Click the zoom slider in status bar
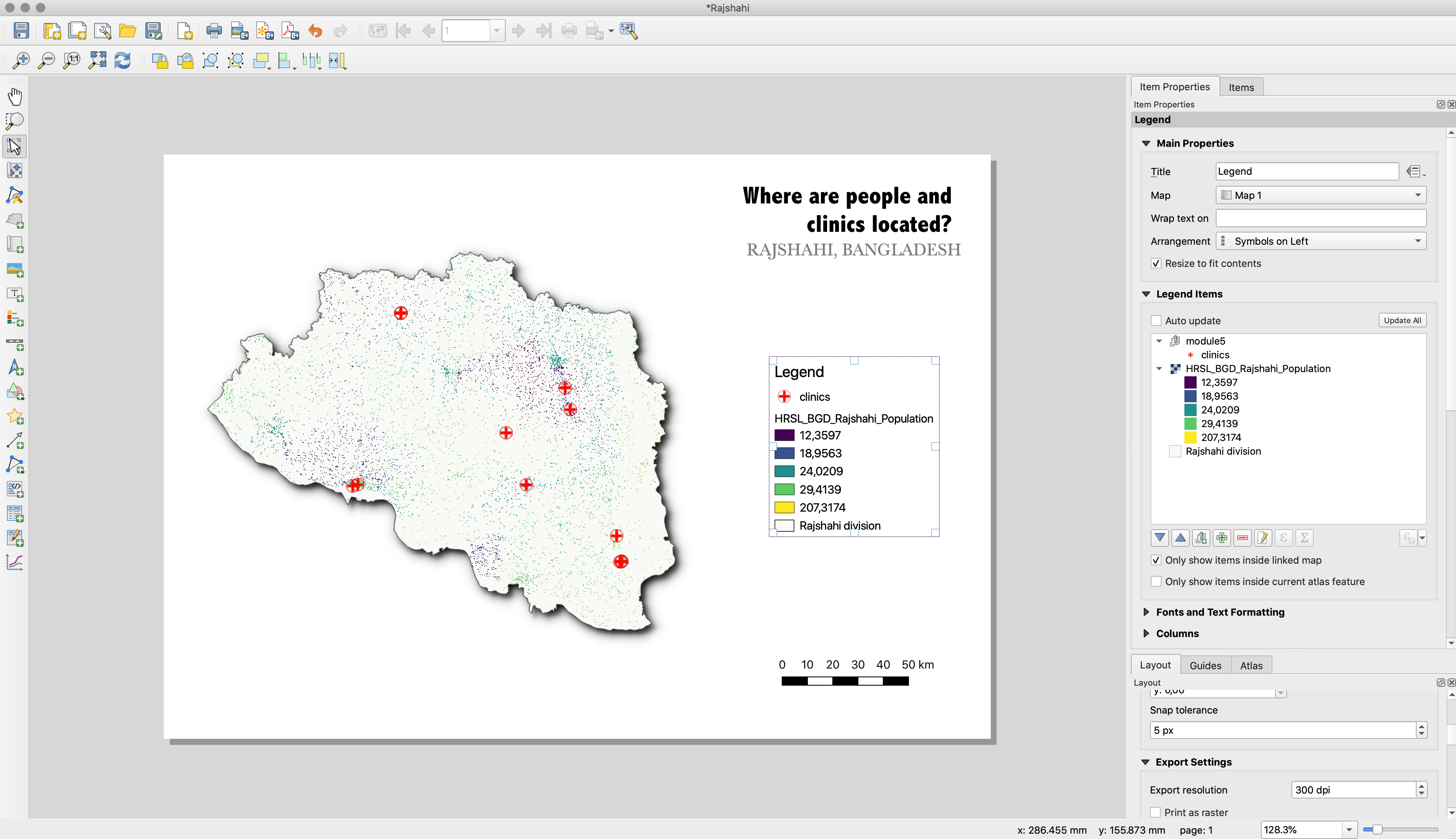 click(1400, 830)
